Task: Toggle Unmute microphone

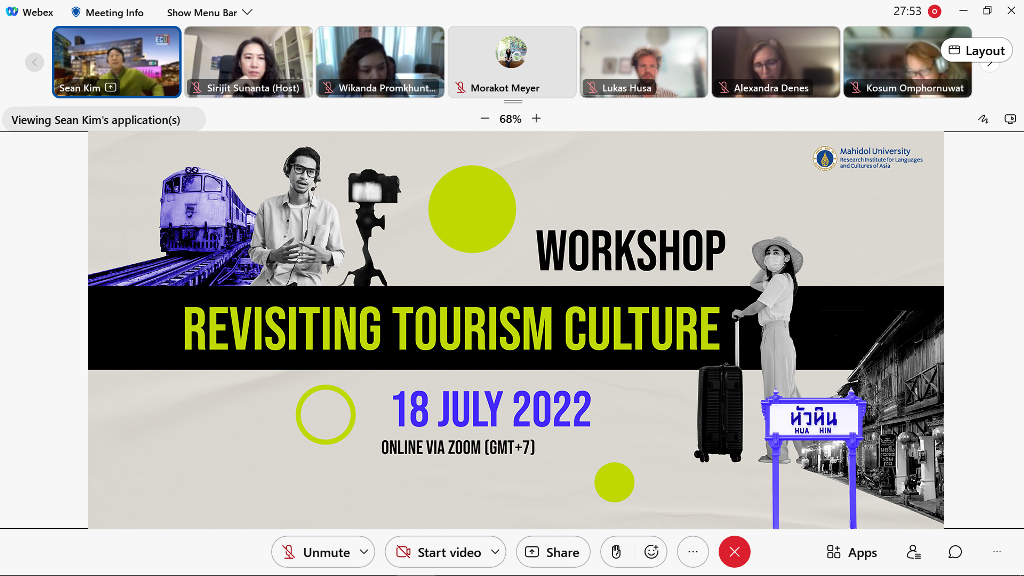Action: point(316,552)
